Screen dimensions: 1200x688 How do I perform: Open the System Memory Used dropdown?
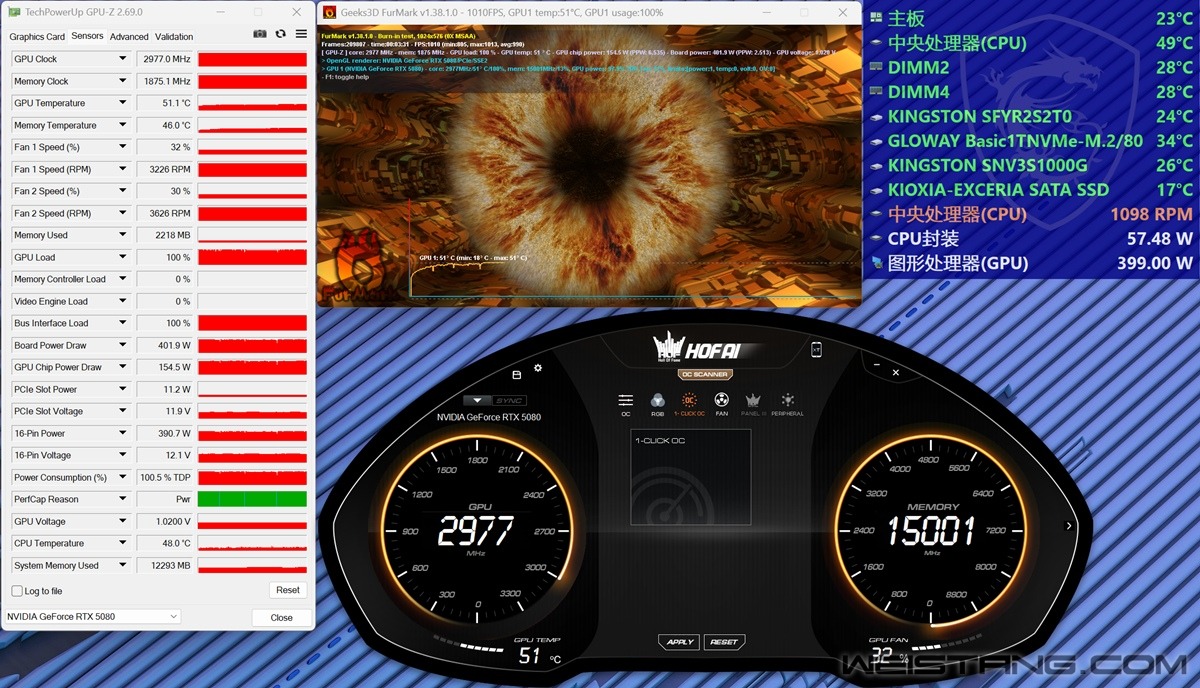(123, 565)
